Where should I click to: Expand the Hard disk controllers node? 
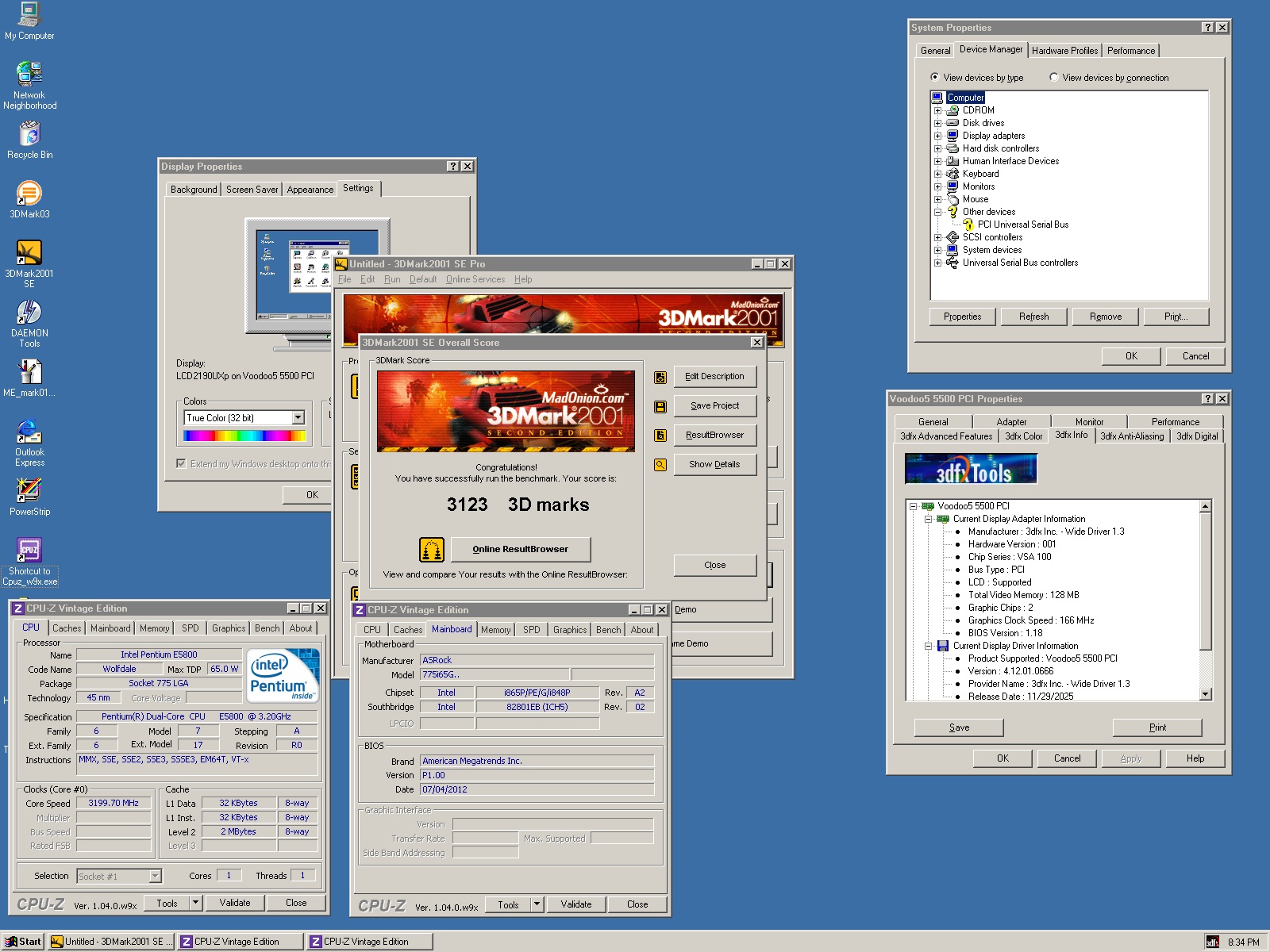point(938,149)
